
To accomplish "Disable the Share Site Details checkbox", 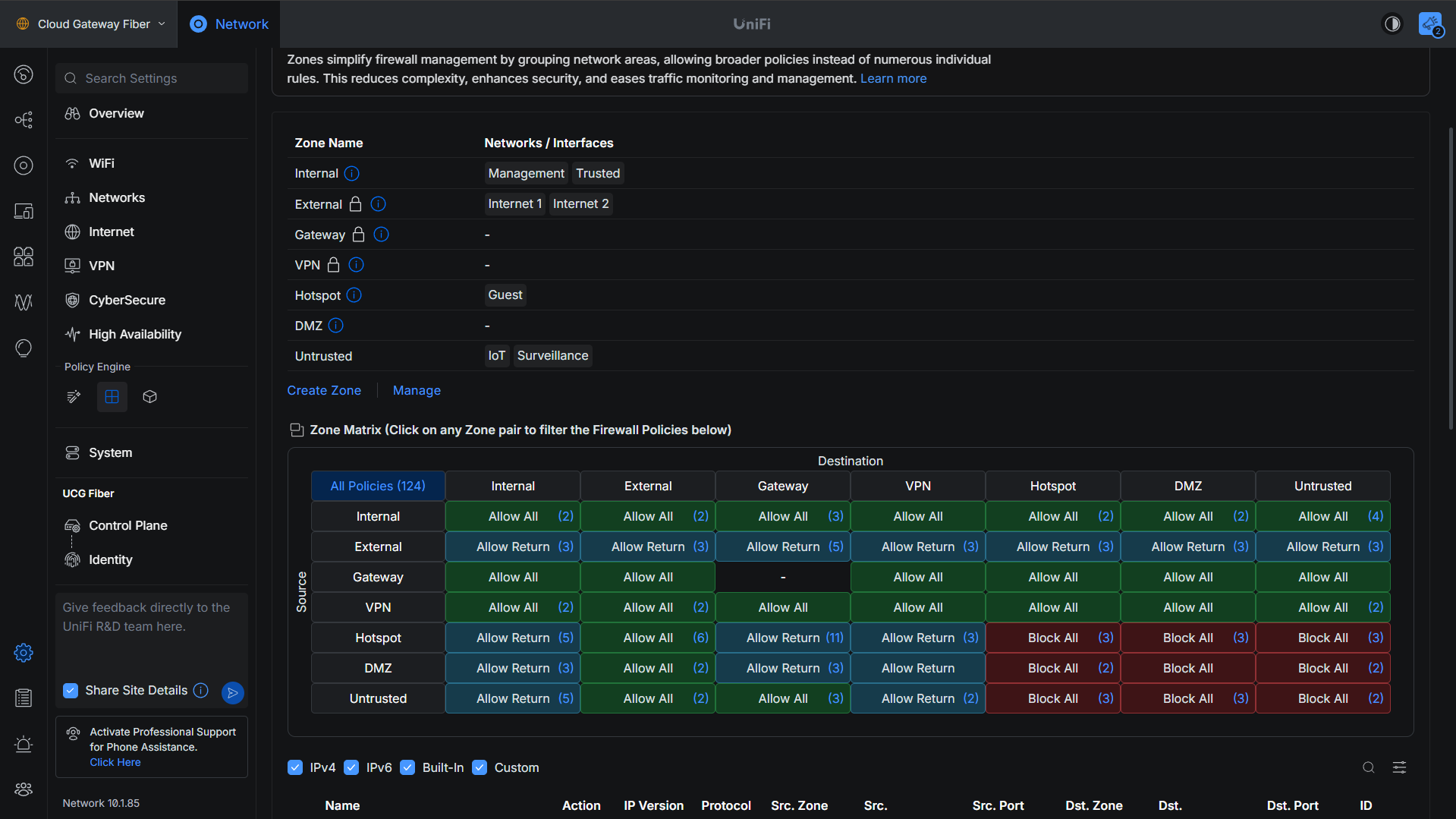I will [71, 690].
